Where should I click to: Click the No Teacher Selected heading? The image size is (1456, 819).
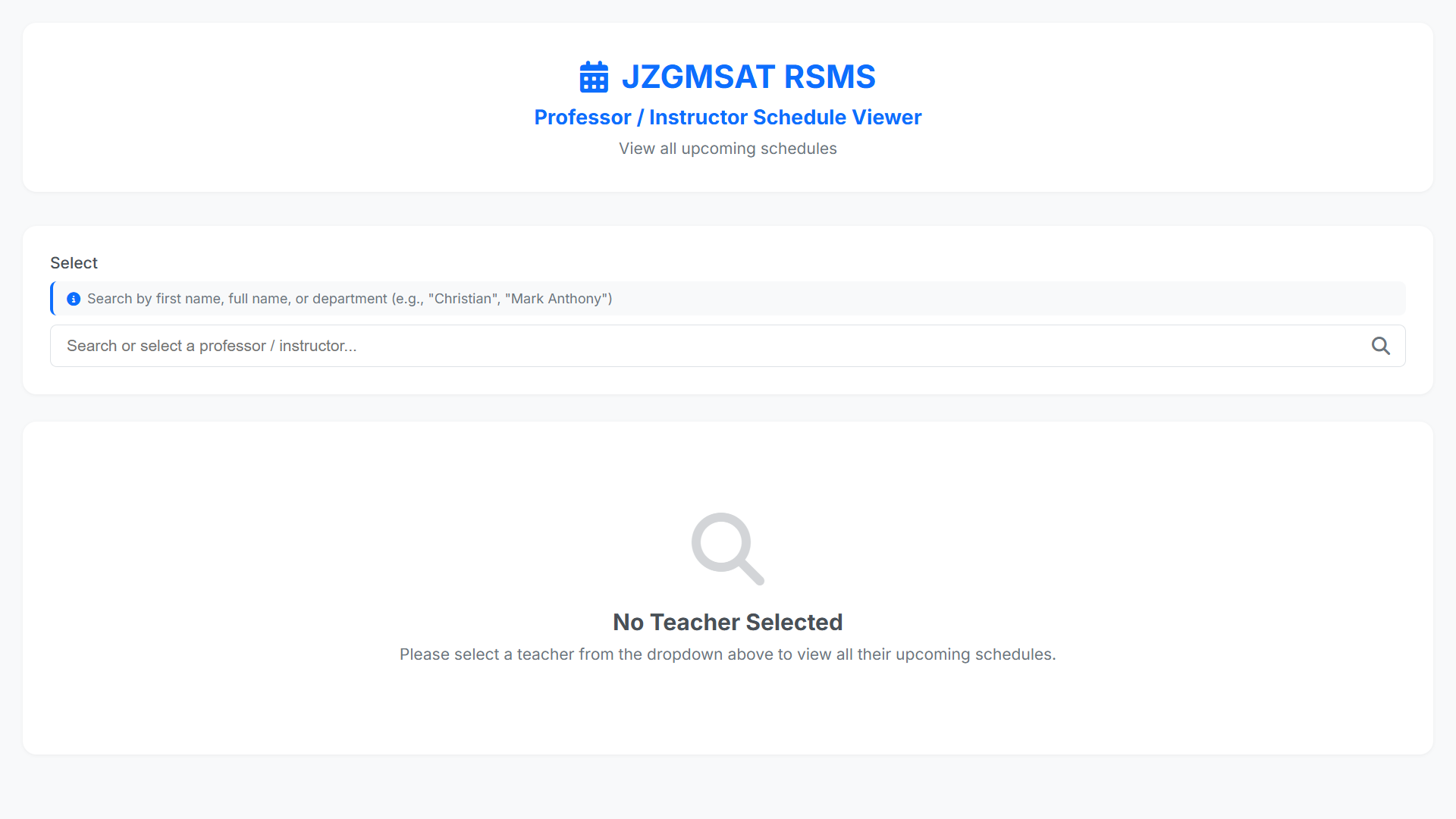point(727,622)
